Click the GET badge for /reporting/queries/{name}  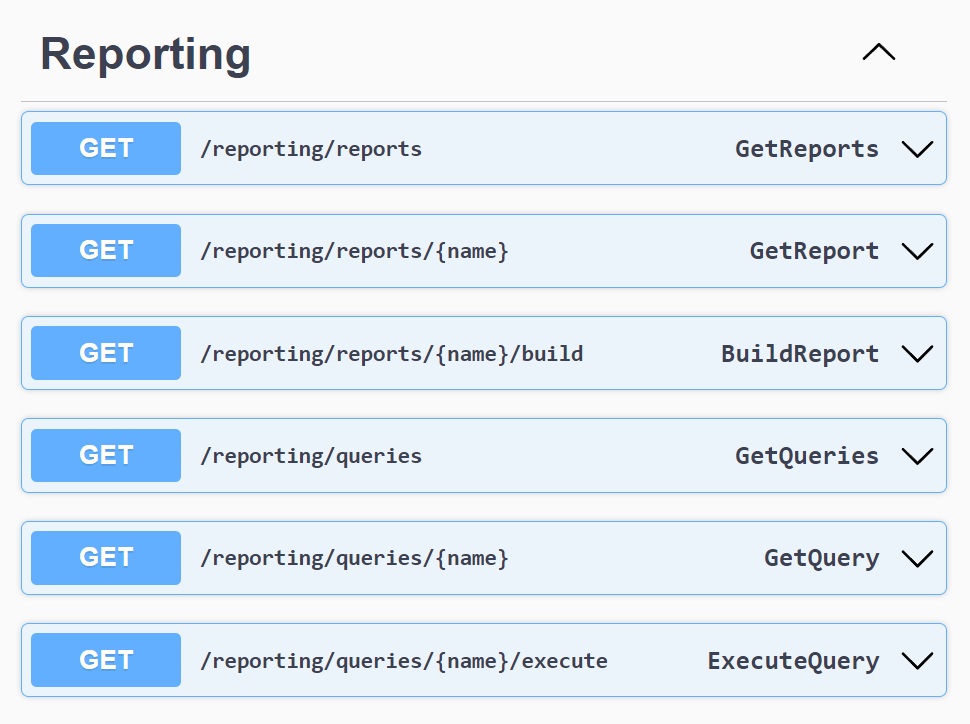click(106, 558)
